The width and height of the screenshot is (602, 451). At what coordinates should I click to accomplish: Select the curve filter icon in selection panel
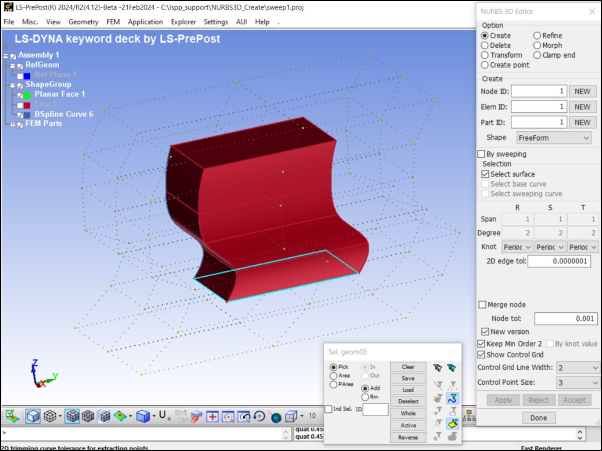pos(452,397)
